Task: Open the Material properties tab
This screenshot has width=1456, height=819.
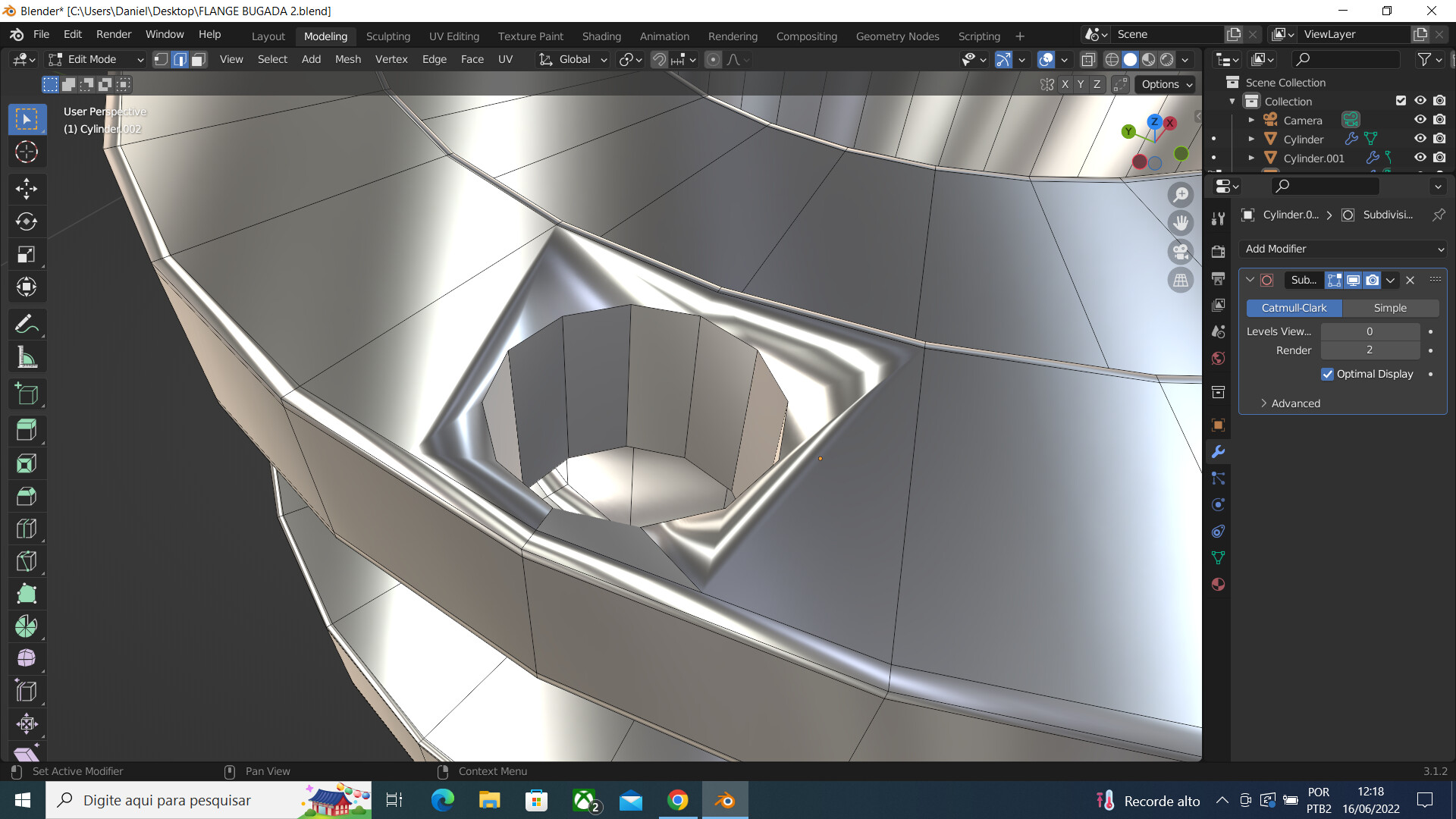Action: (1219, 585)
